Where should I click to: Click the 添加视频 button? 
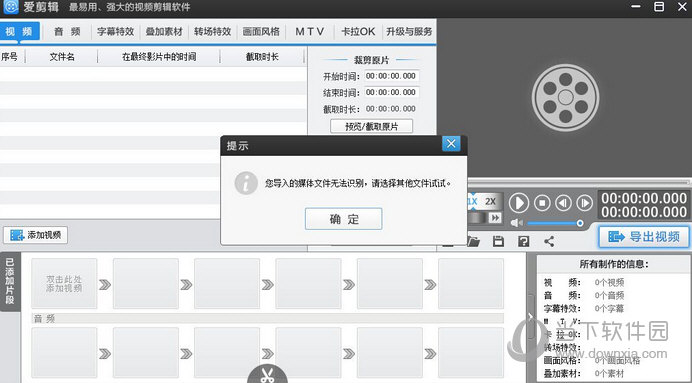tap(36, 235)
